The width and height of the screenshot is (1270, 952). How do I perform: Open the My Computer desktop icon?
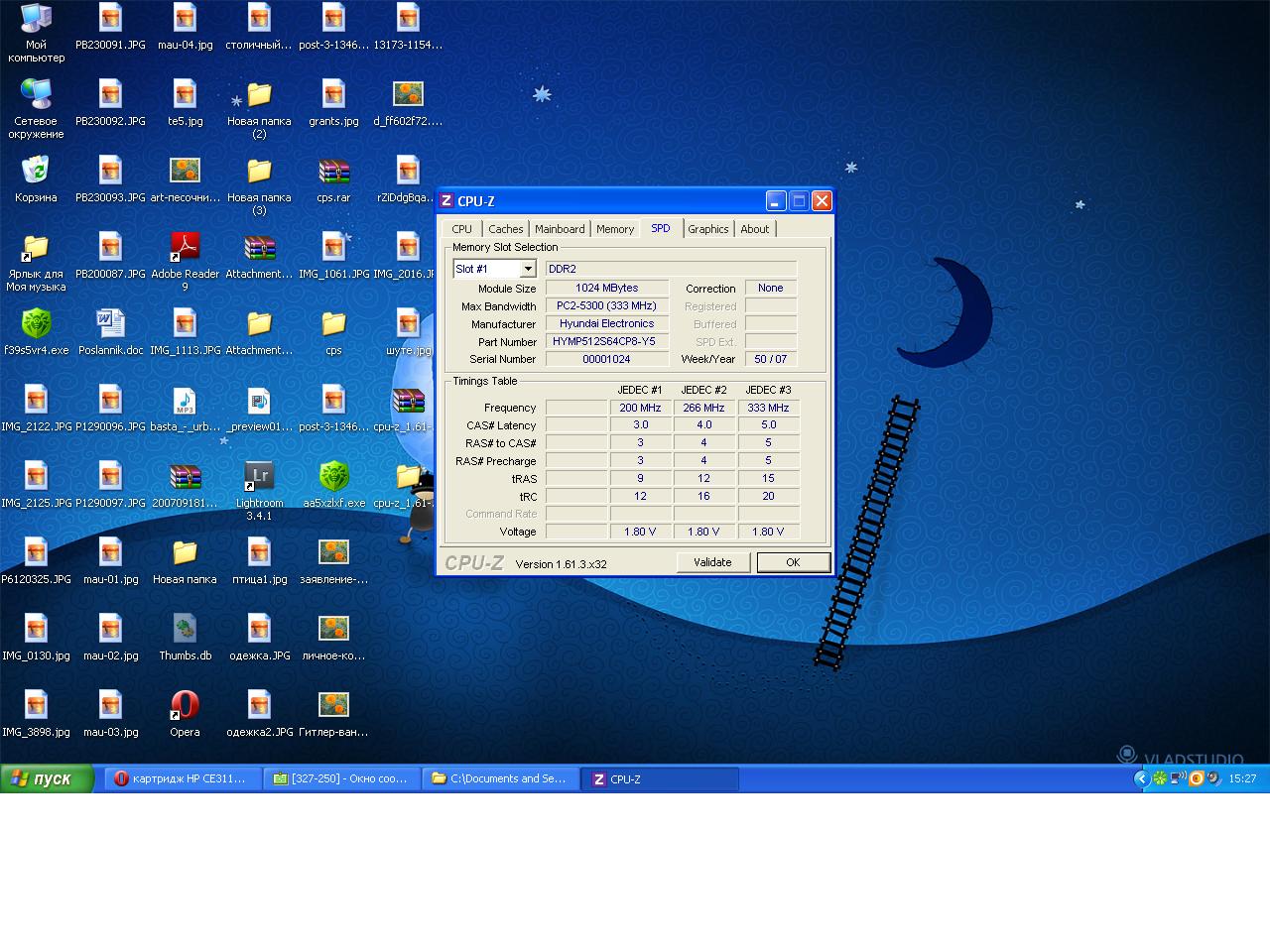coord(36,18)
